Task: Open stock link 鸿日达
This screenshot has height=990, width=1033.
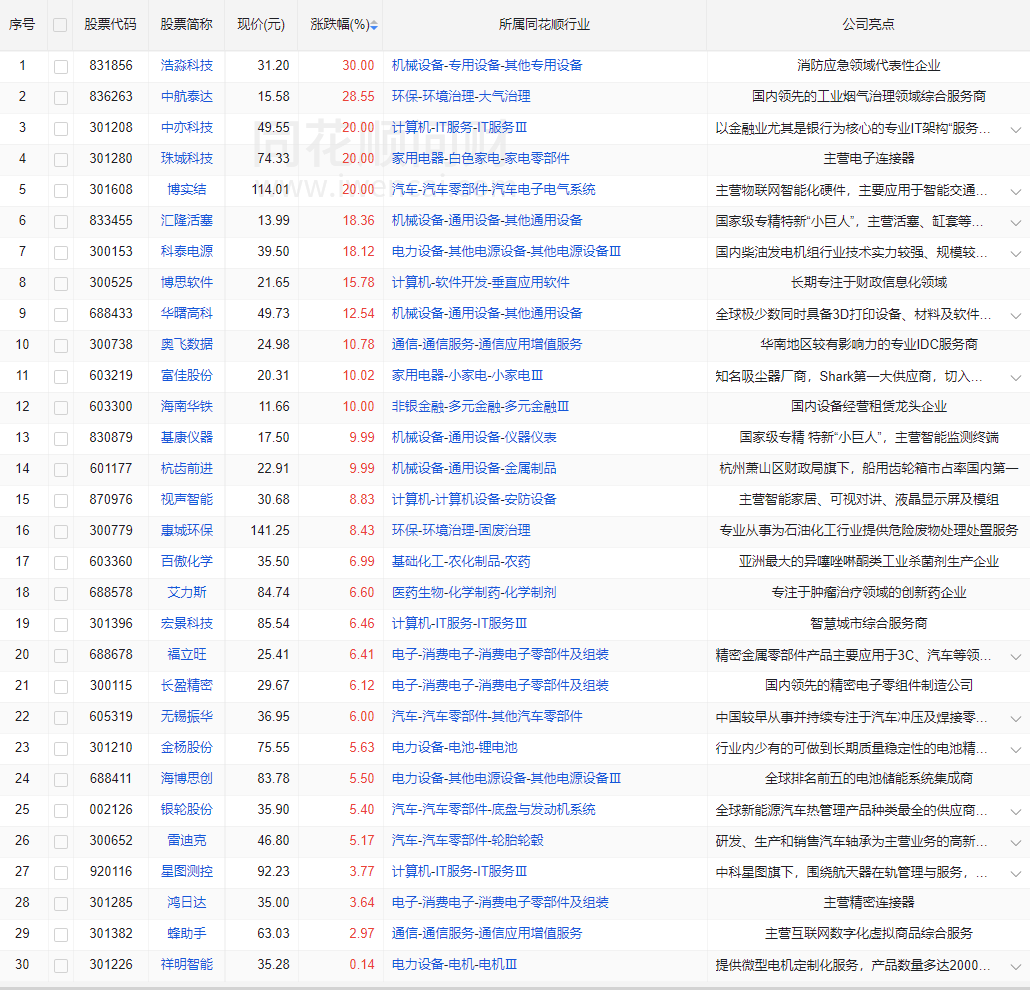Action: [186, 902]
